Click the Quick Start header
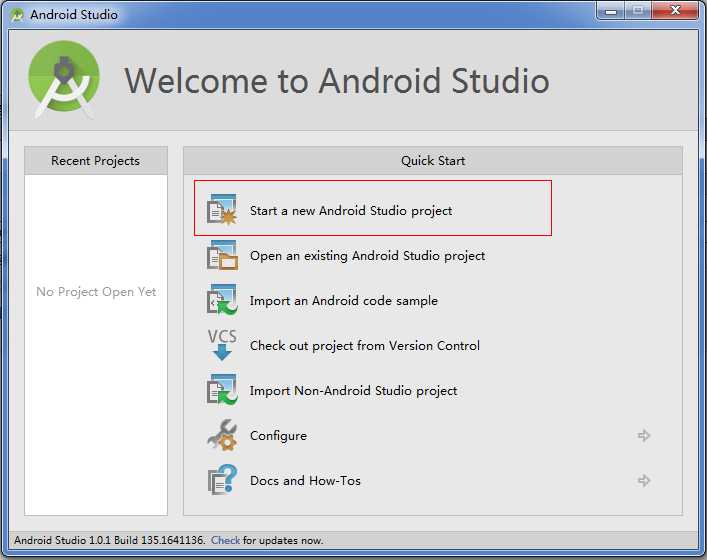 point(433,161)
